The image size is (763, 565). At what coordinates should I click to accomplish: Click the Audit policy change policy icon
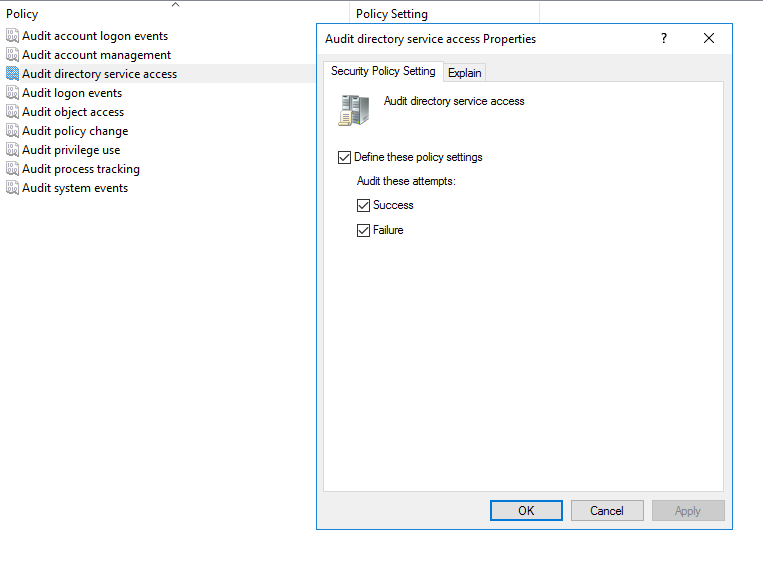(x=12, y=130)
